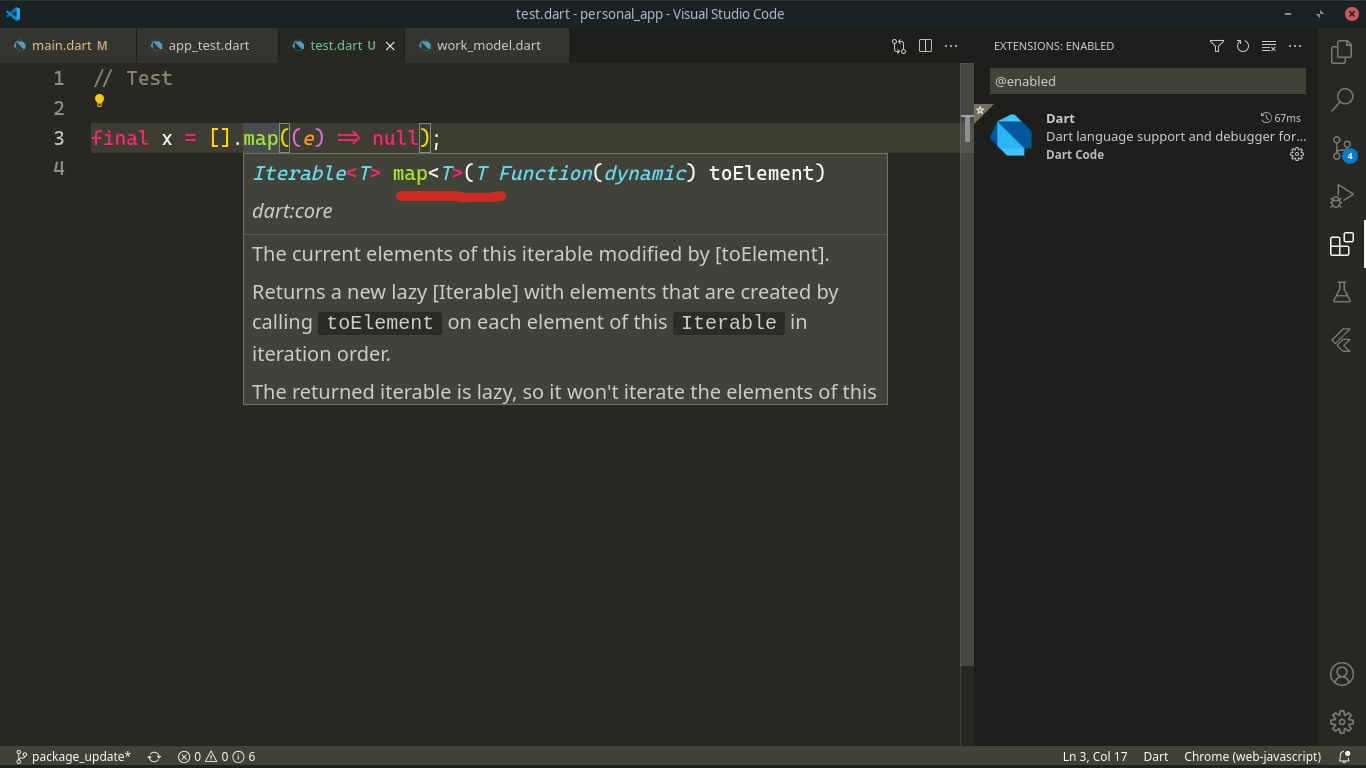Image resolution: width=1366 pixels, height=768 pixels.
Task: Refresh the extensions list
Action: [x=1242, y=46]
